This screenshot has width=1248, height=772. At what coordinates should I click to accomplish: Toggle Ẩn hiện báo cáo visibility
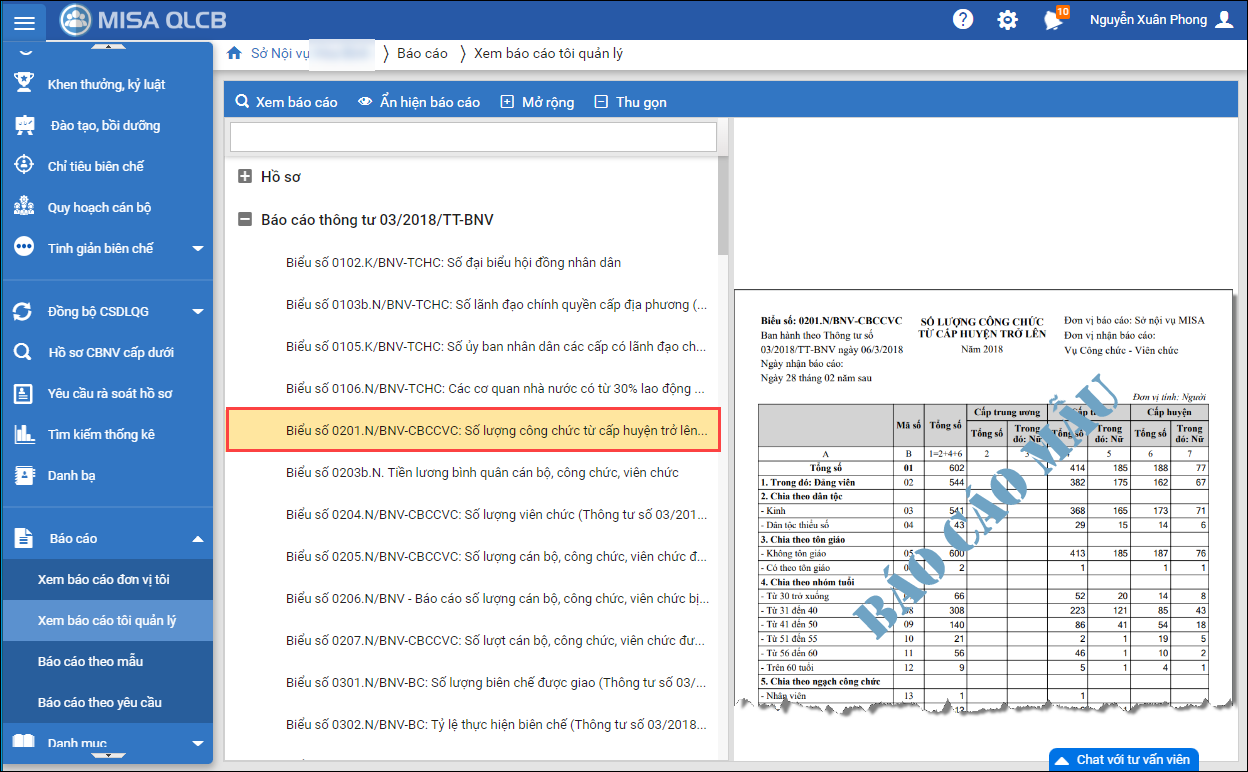419,102
